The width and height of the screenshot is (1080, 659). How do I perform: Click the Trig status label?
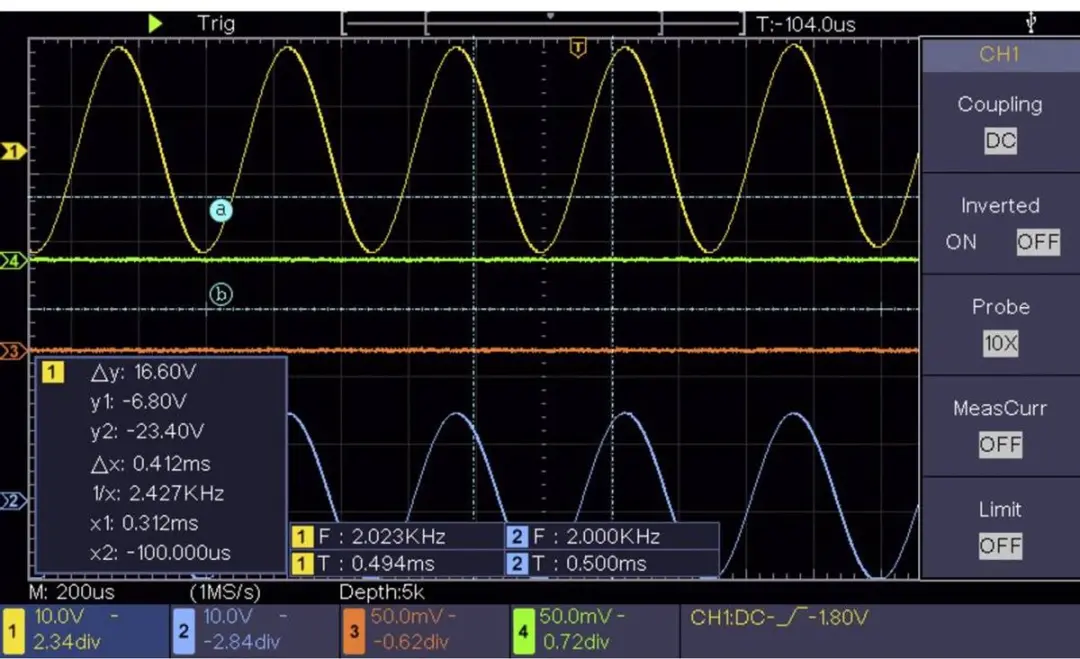tap(216, 23)
